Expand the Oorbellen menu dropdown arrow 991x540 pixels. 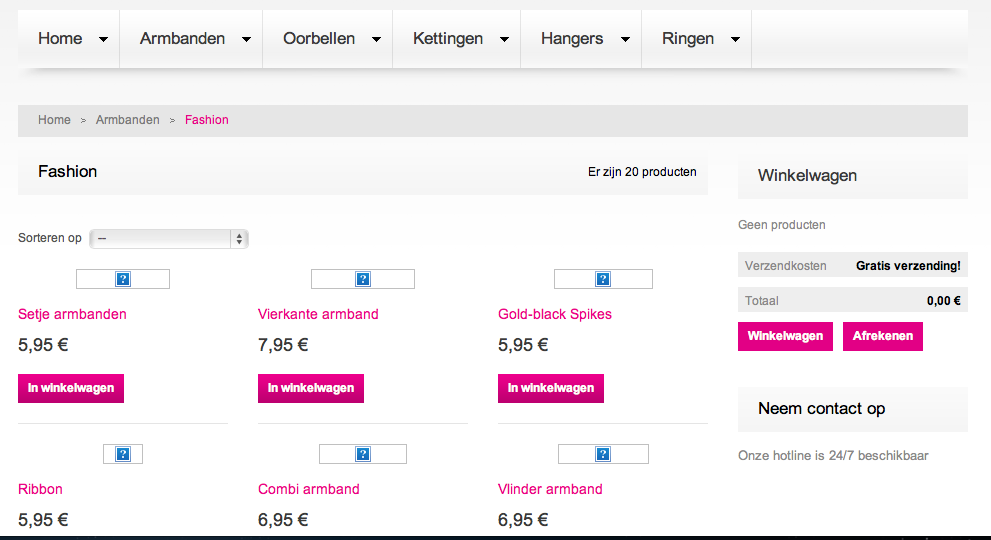376,39
